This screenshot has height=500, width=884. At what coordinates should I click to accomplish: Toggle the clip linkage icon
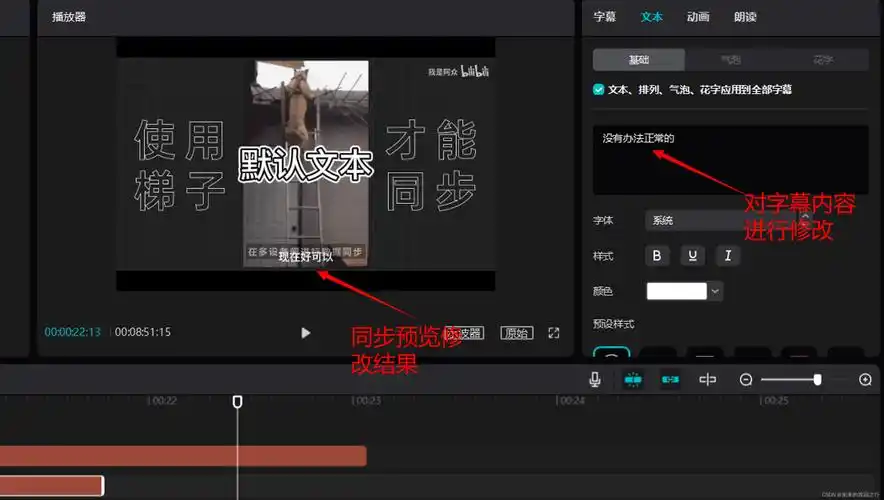tap(670, 380)
